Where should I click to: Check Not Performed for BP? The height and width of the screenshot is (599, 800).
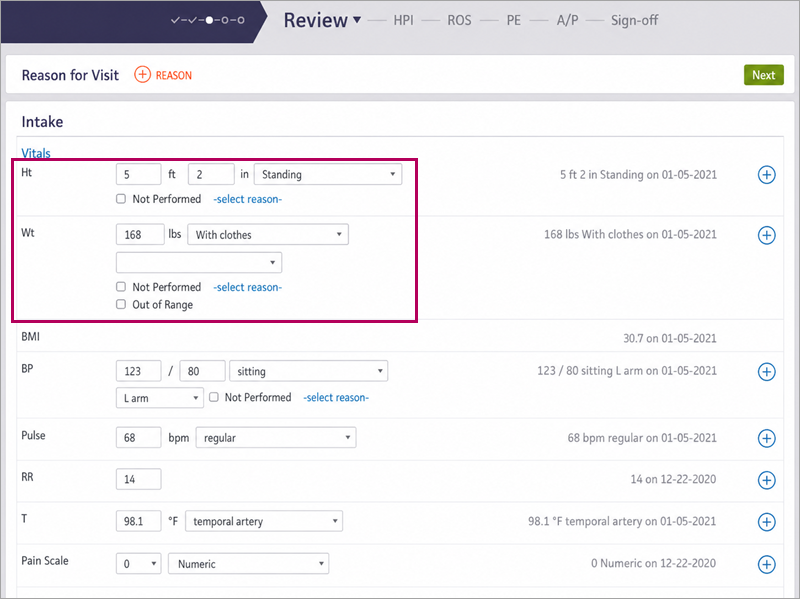click(214, 397)
